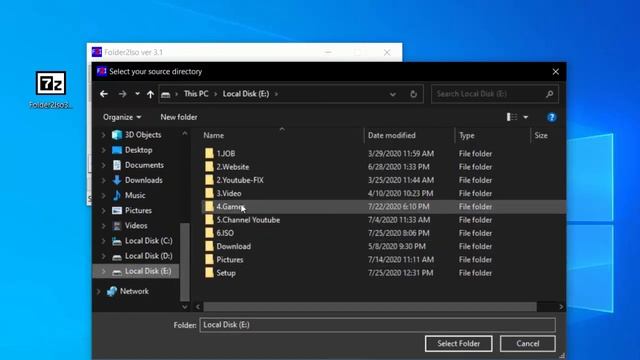The image size is (640, 360).
Task: Open the dialog help icon
Action: point(551,118)
